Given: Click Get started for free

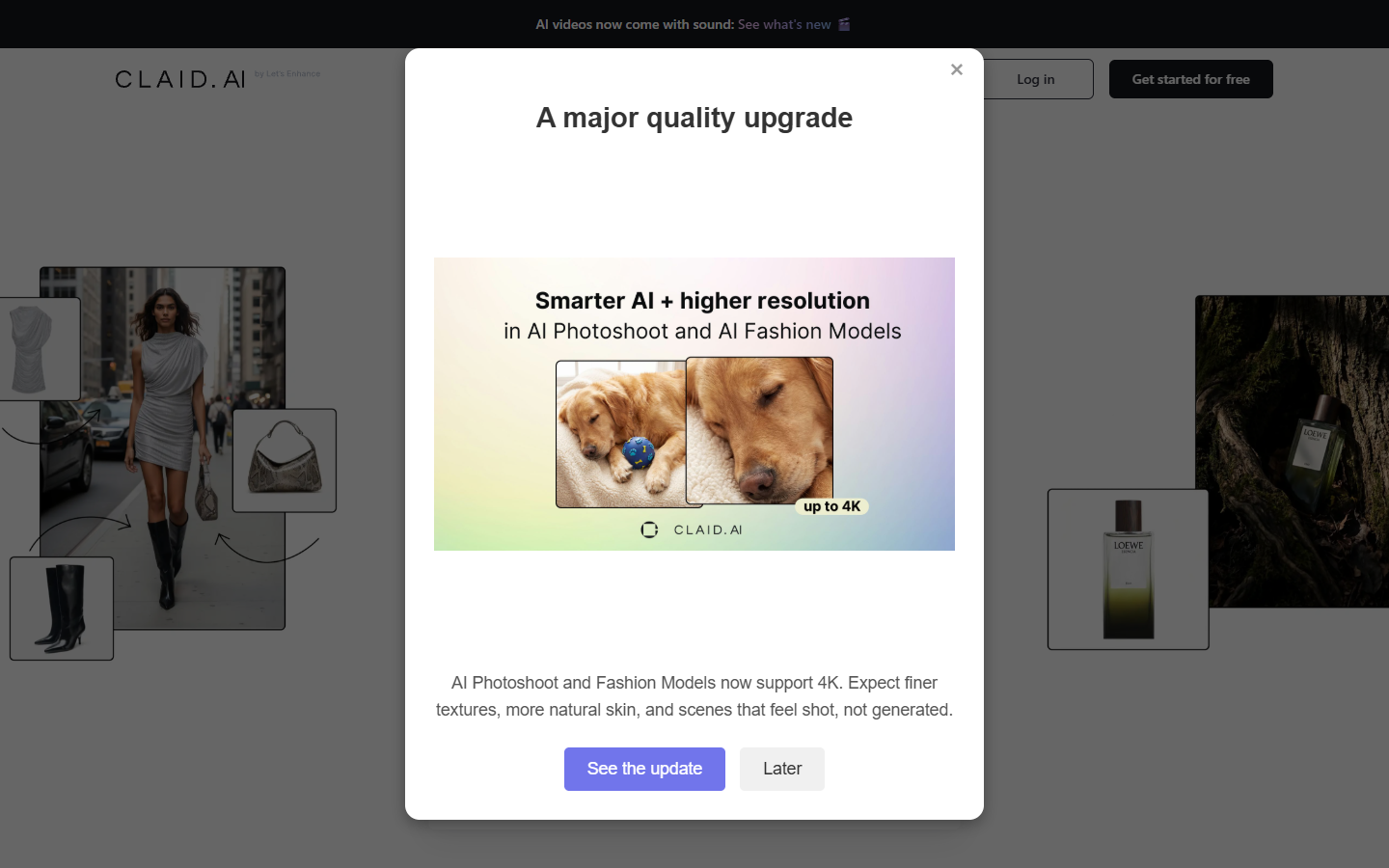Looking at the screenshot, I should pos(1191,79).
